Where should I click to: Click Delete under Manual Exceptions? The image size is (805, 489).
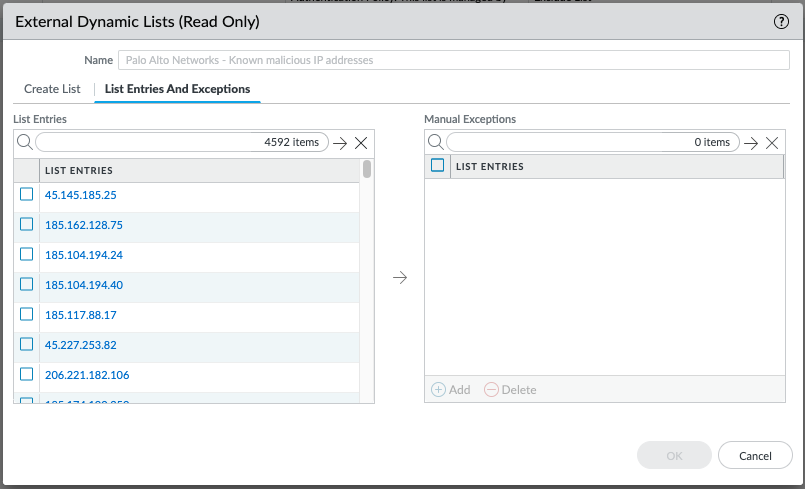(x=510, y=389)
